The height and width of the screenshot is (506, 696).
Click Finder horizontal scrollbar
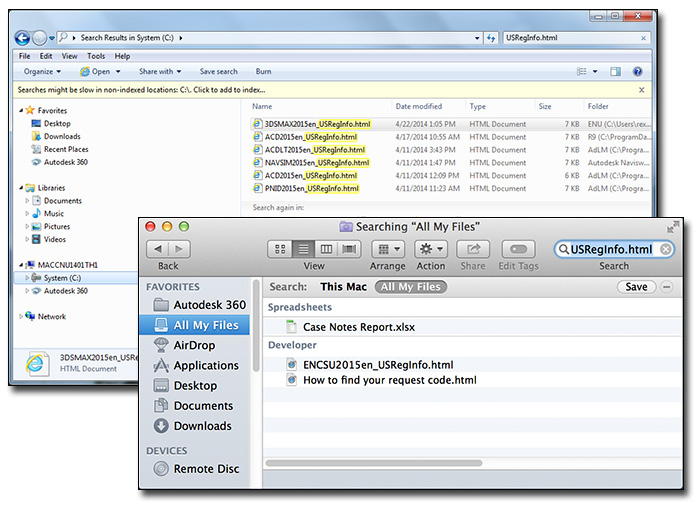tap(374, 463)
